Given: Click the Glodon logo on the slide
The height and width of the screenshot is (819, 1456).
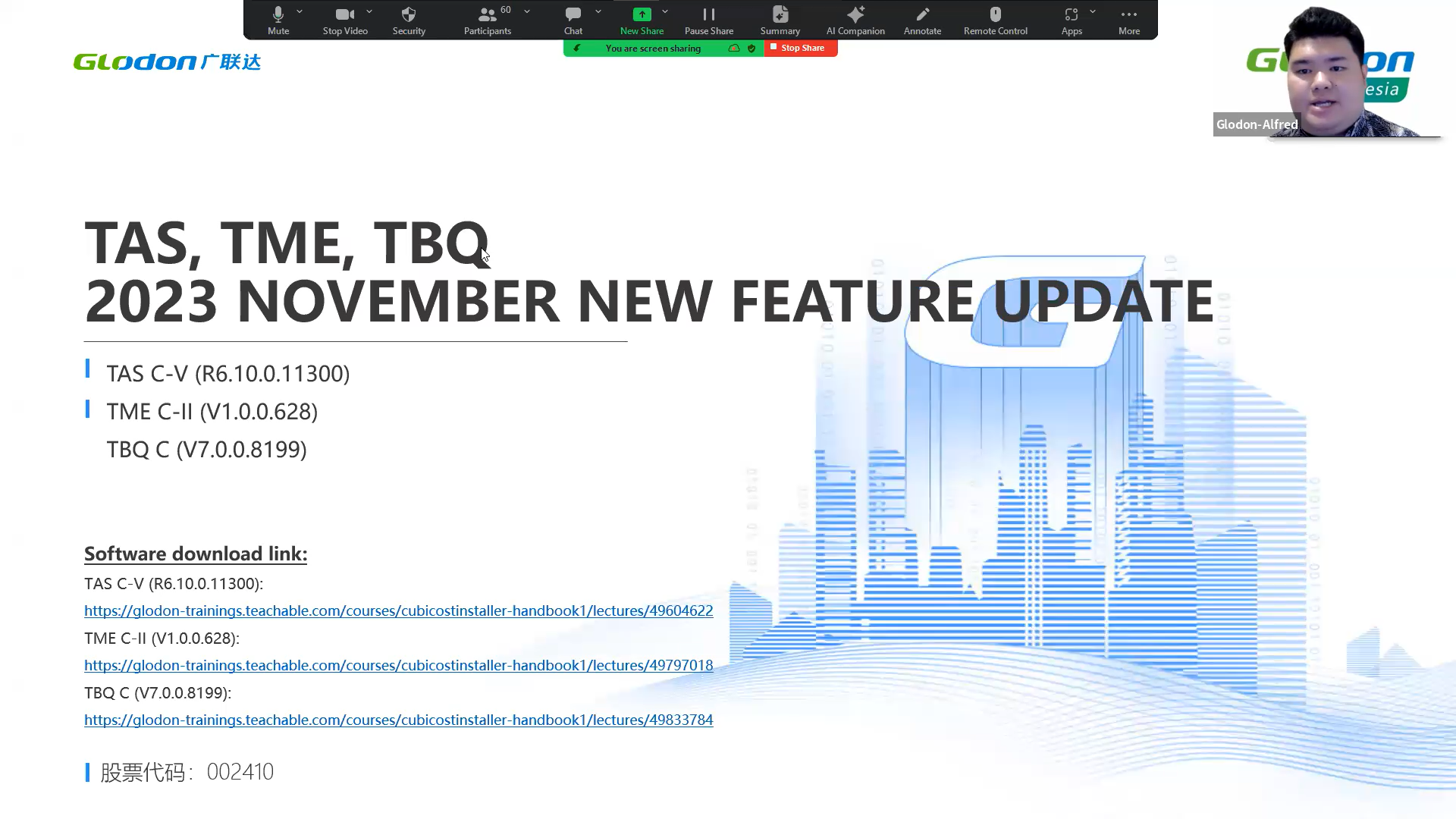Looking at the screenshot, I should tap(167, 61).
